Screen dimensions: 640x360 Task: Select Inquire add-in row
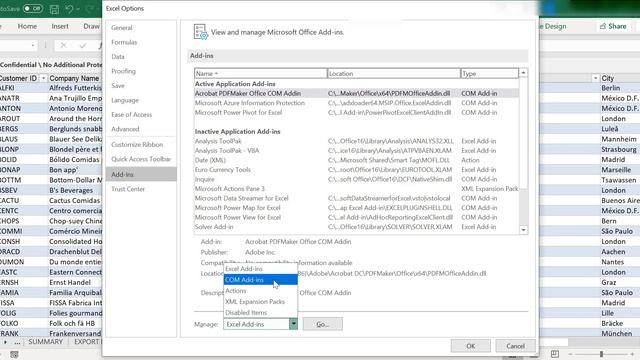pyautogui.click(x=356, y=179)
